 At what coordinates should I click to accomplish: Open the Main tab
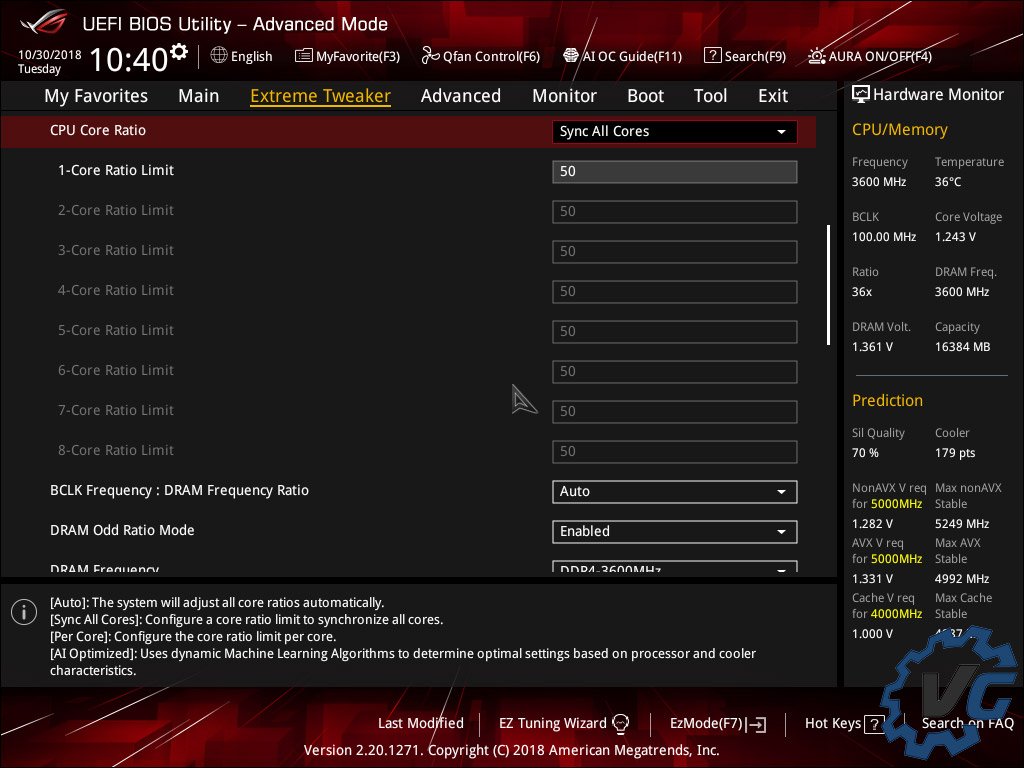coord(199,96)
